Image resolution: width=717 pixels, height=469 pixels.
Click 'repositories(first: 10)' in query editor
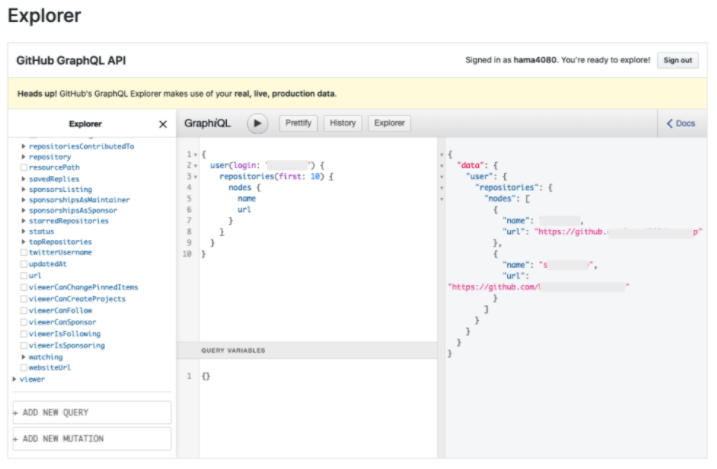pos(272,176)
